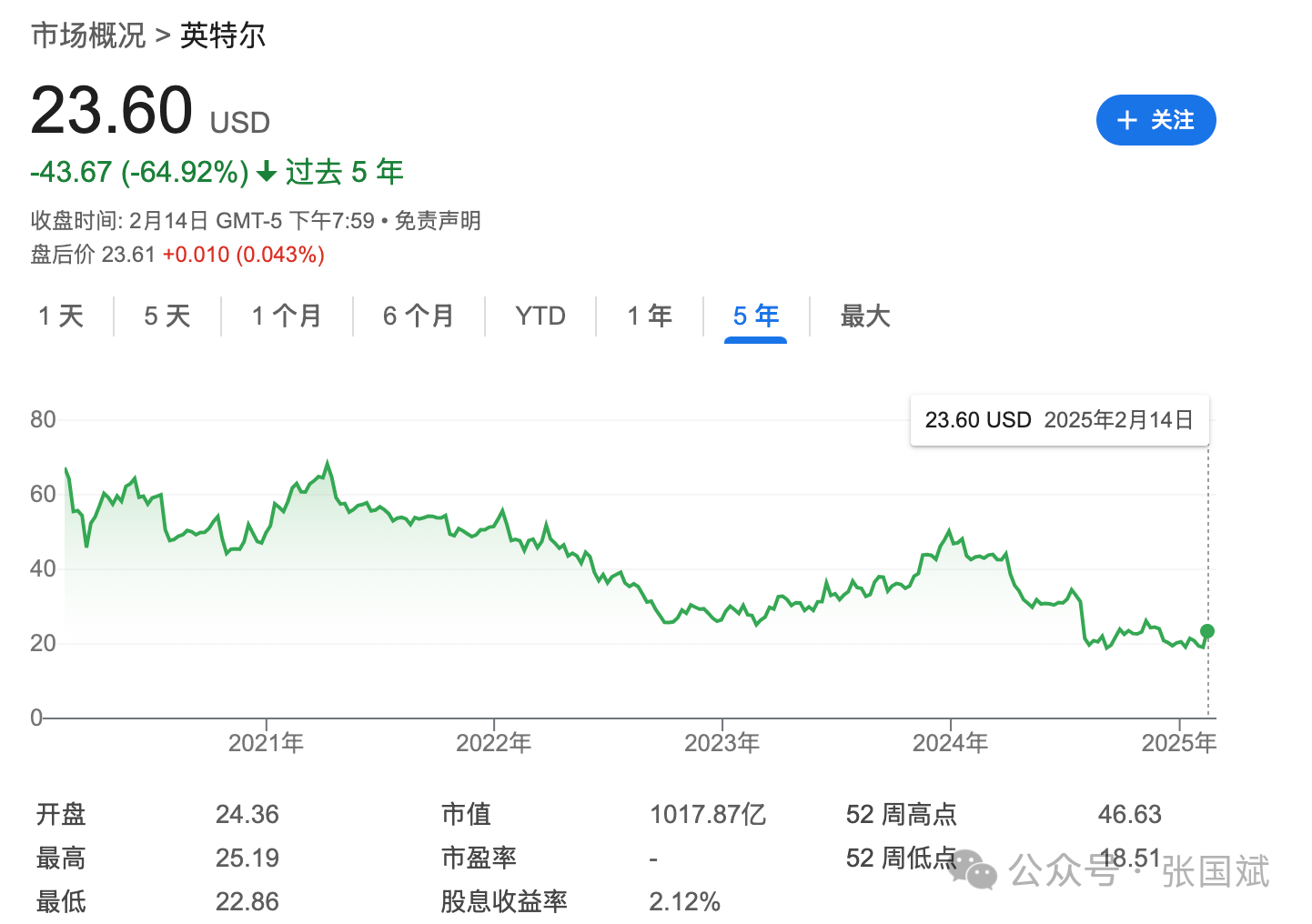Click the 英特尔 breadcrumb title
Screen dimensions: 1312x924
223,35
